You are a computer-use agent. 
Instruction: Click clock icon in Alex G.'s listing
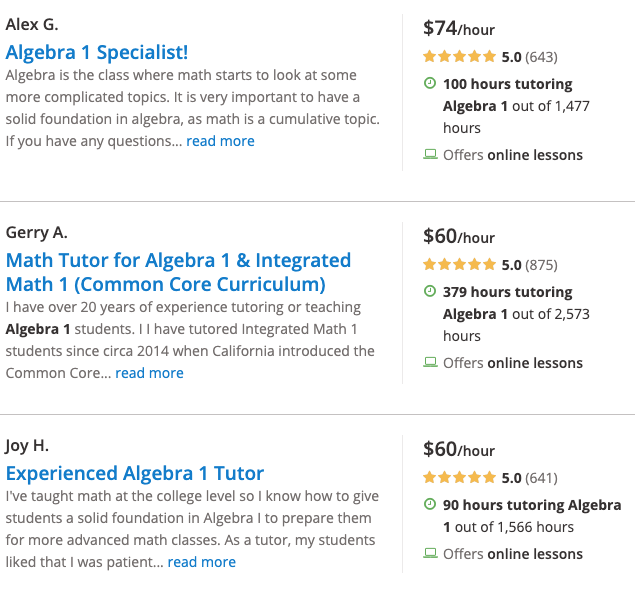click(430, 83)
